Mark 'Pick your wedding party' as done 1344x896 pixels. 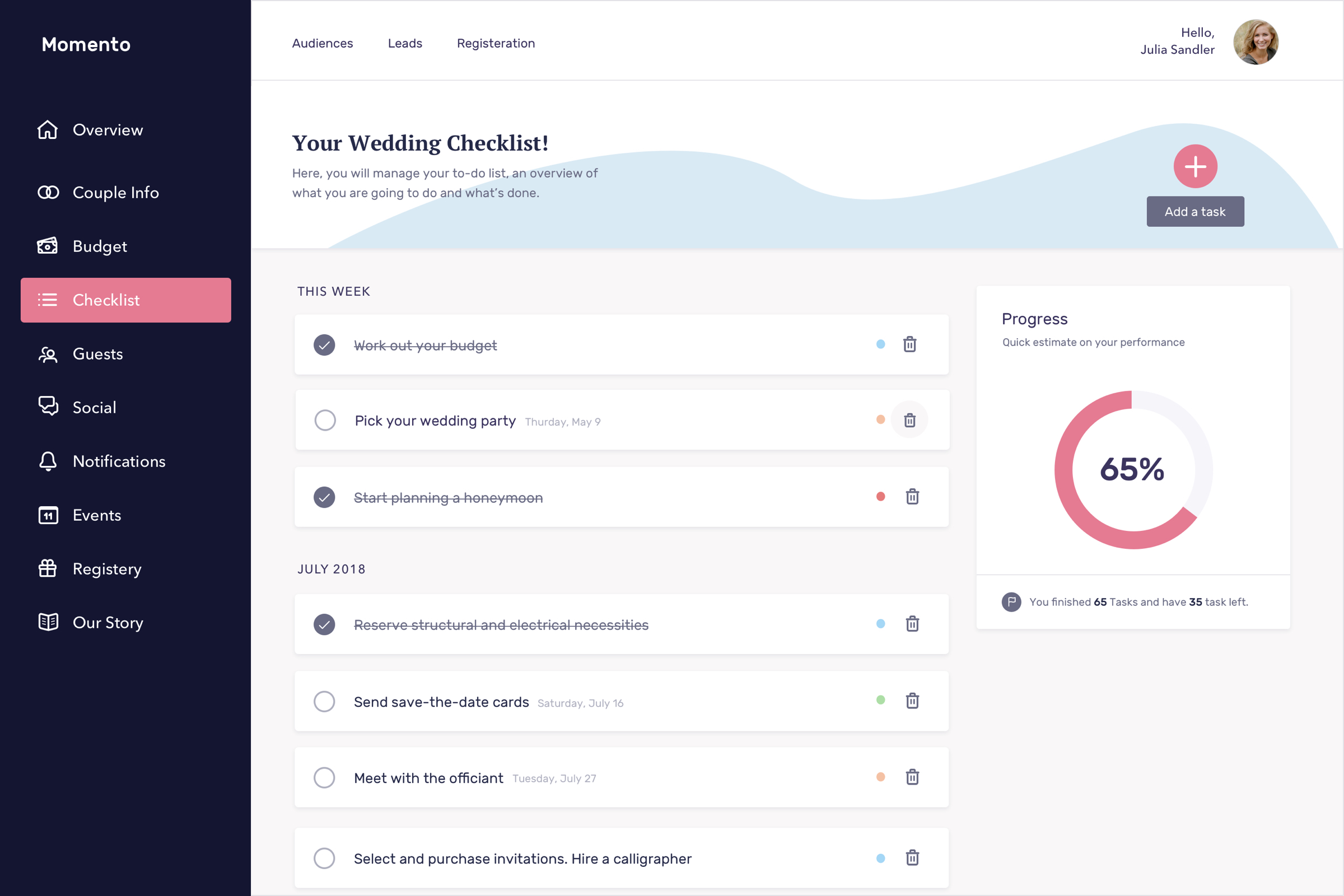click(x=325, y=421)
